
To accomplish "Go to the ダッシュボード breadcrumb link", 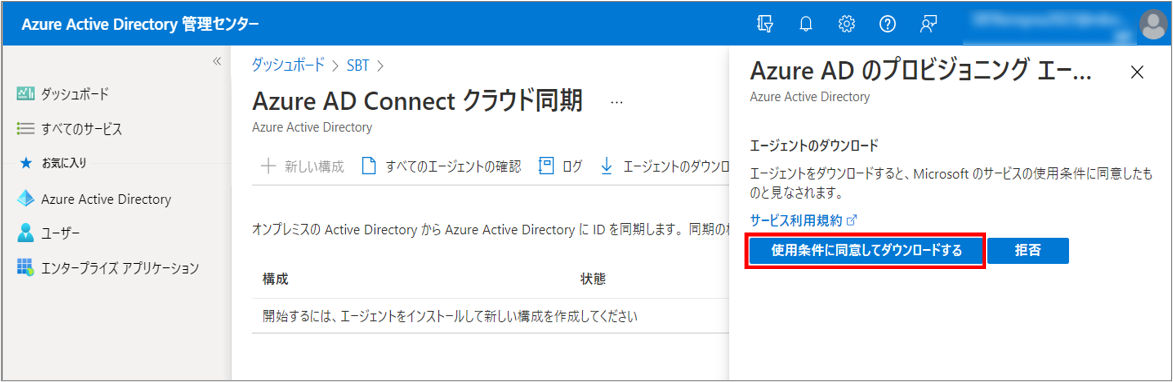I will point(288,65).
